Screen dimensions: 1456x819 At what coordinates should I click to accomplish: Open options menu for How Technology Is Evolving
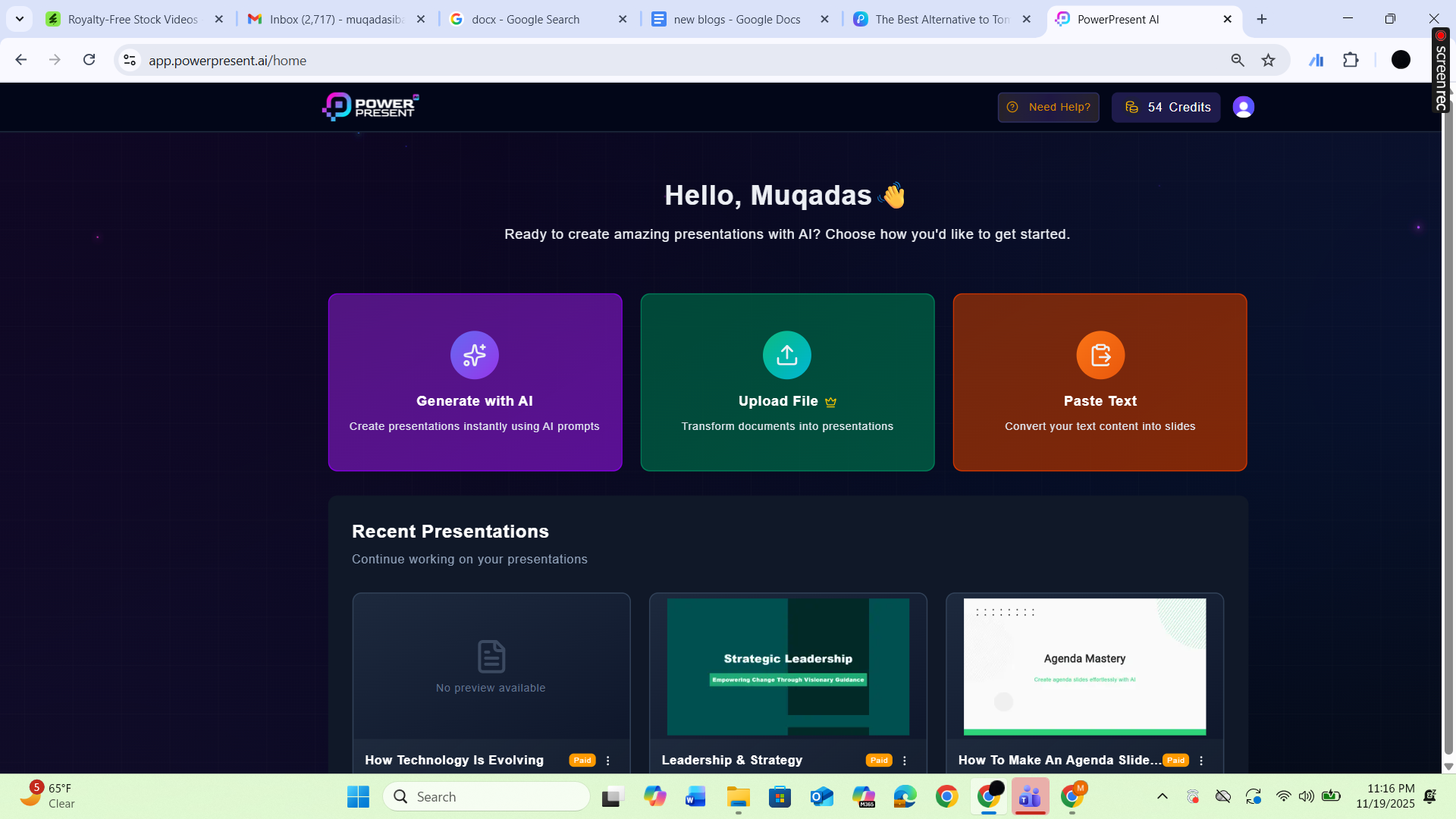pos(607,760)
